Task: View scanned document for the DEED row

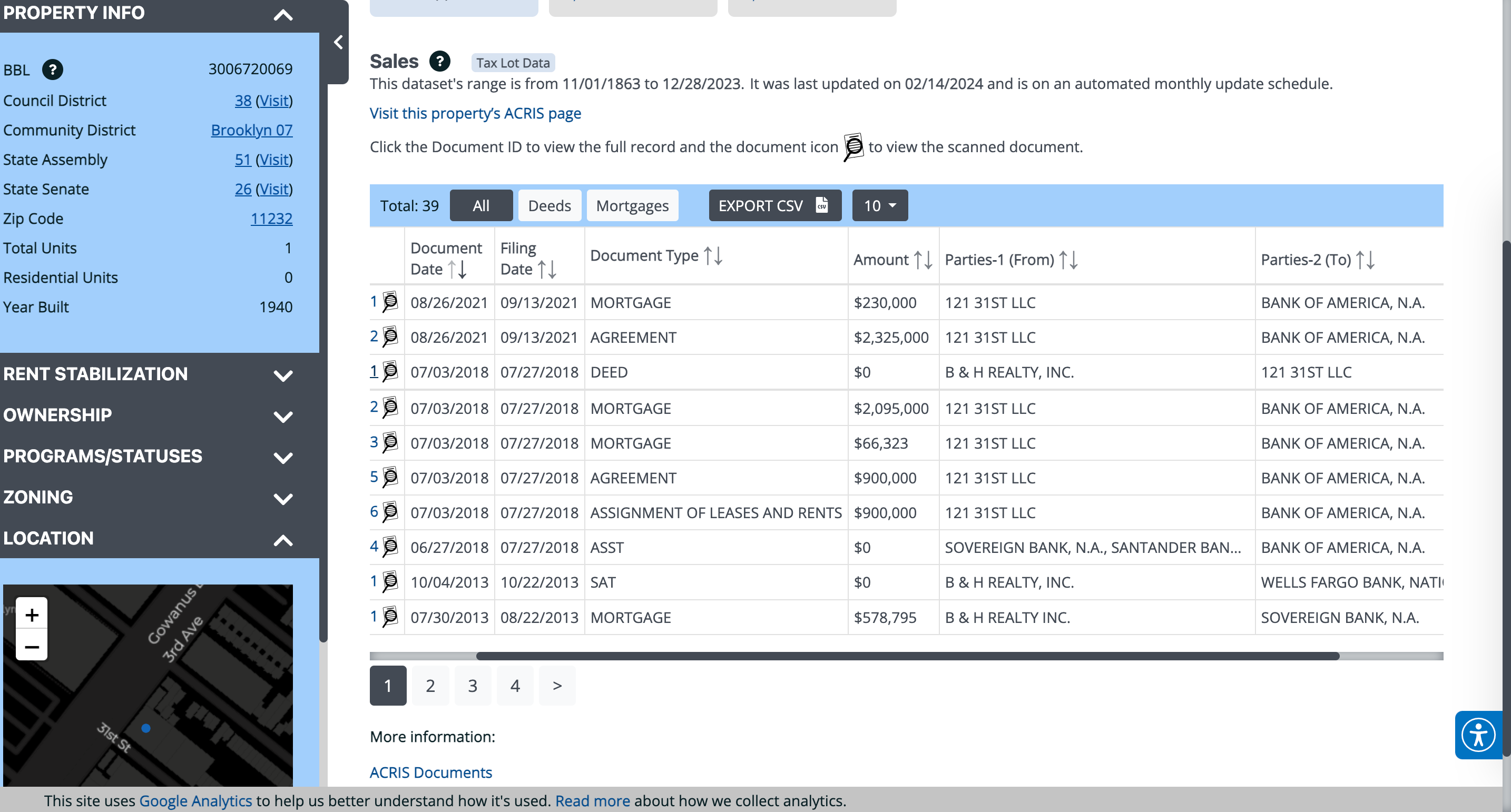Action: [x=390, y=372]
